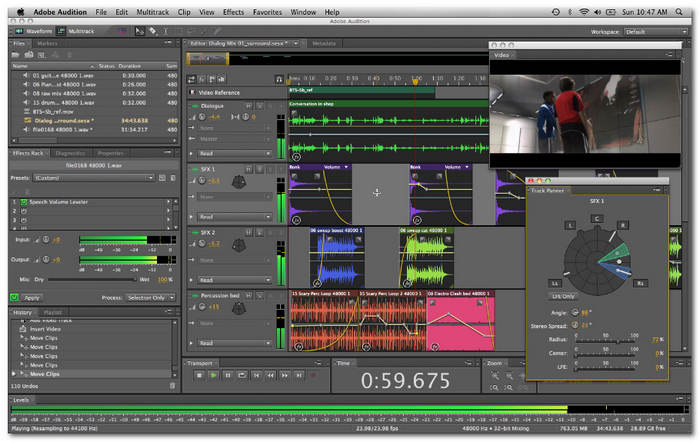Click the import file icon in Files panel
The image size is (700, 442).
[x=29, y=55]
